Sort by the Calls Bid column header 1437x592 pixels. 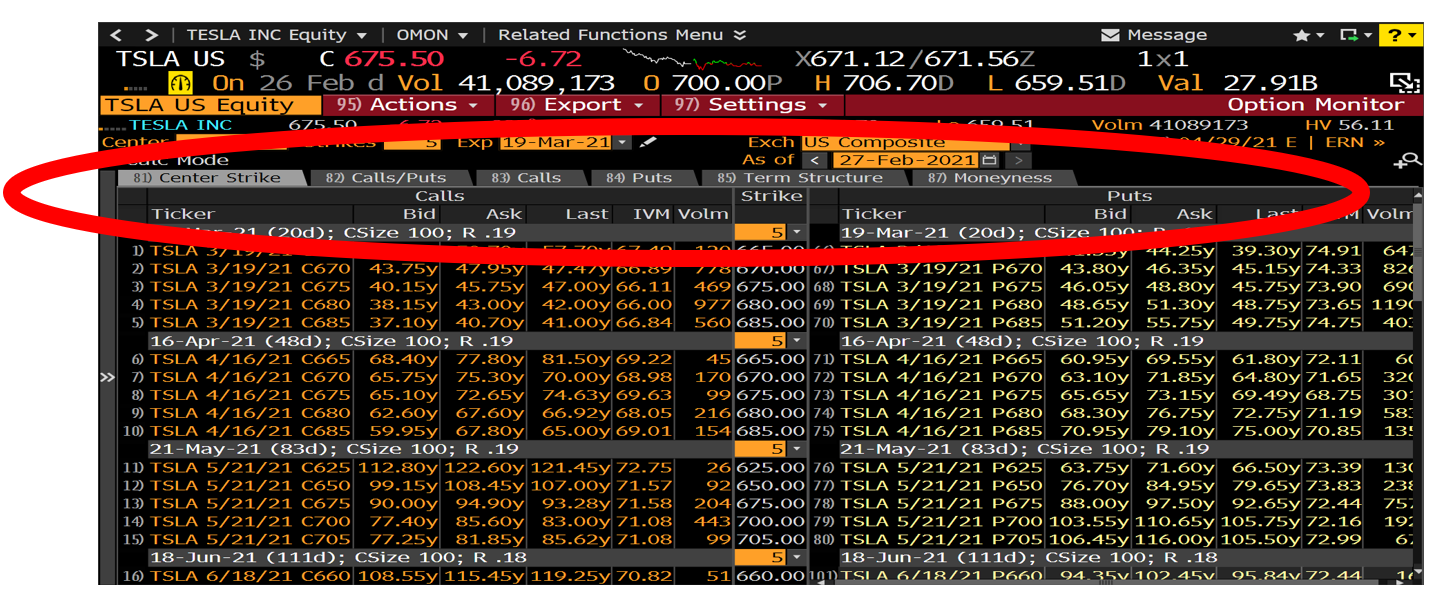397,214
